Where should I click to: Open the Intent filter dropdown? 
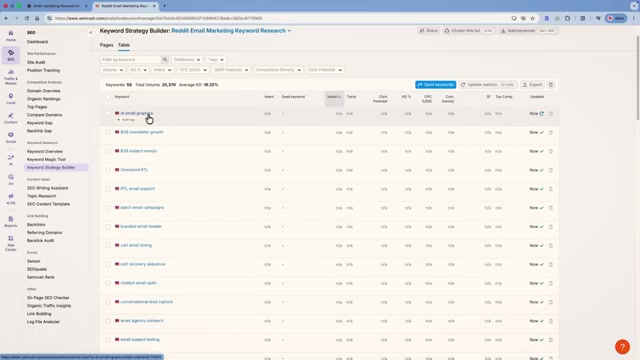[x=162, y=70]
